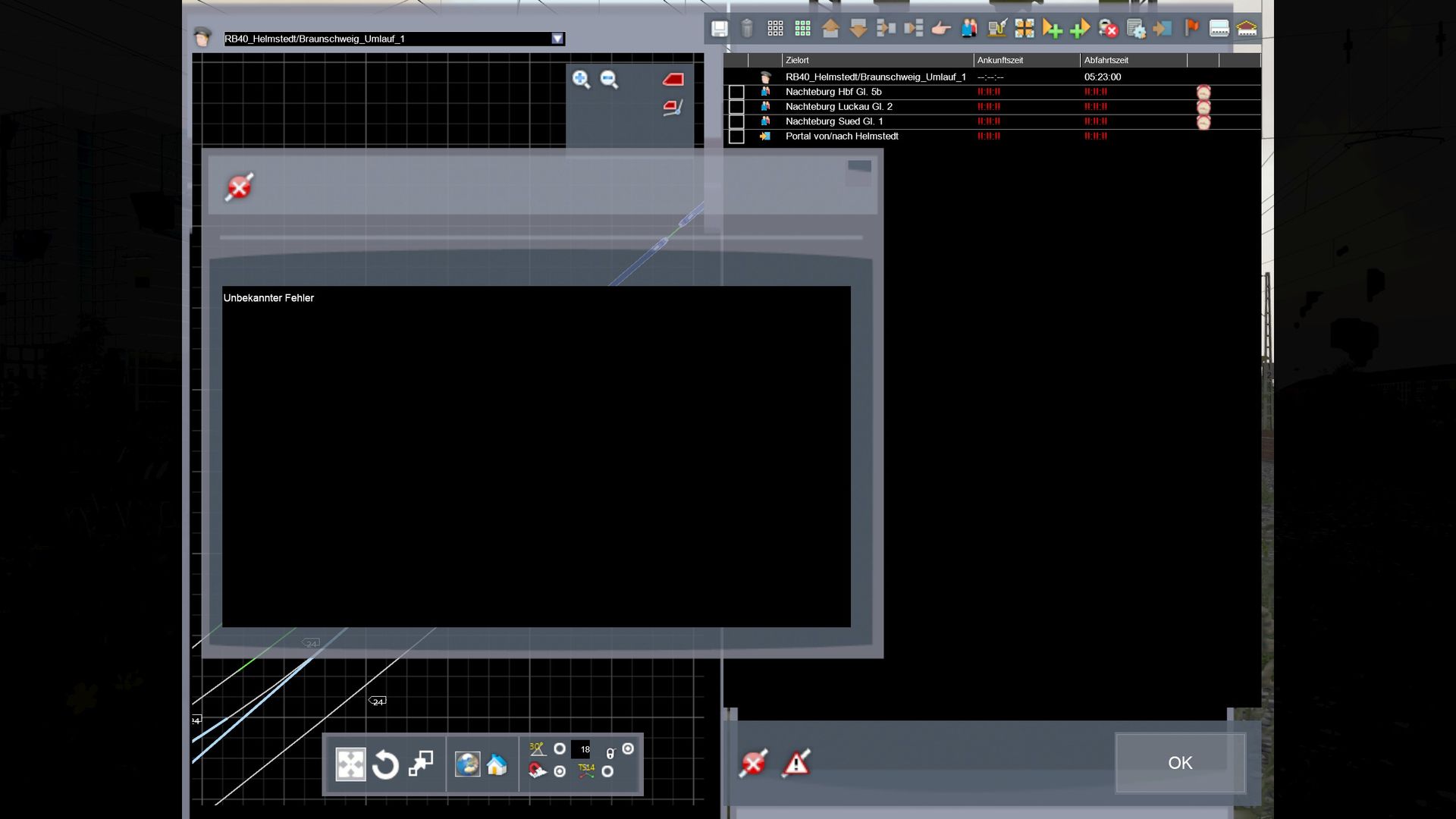Add a passenger pickup instruction icon

969,29
